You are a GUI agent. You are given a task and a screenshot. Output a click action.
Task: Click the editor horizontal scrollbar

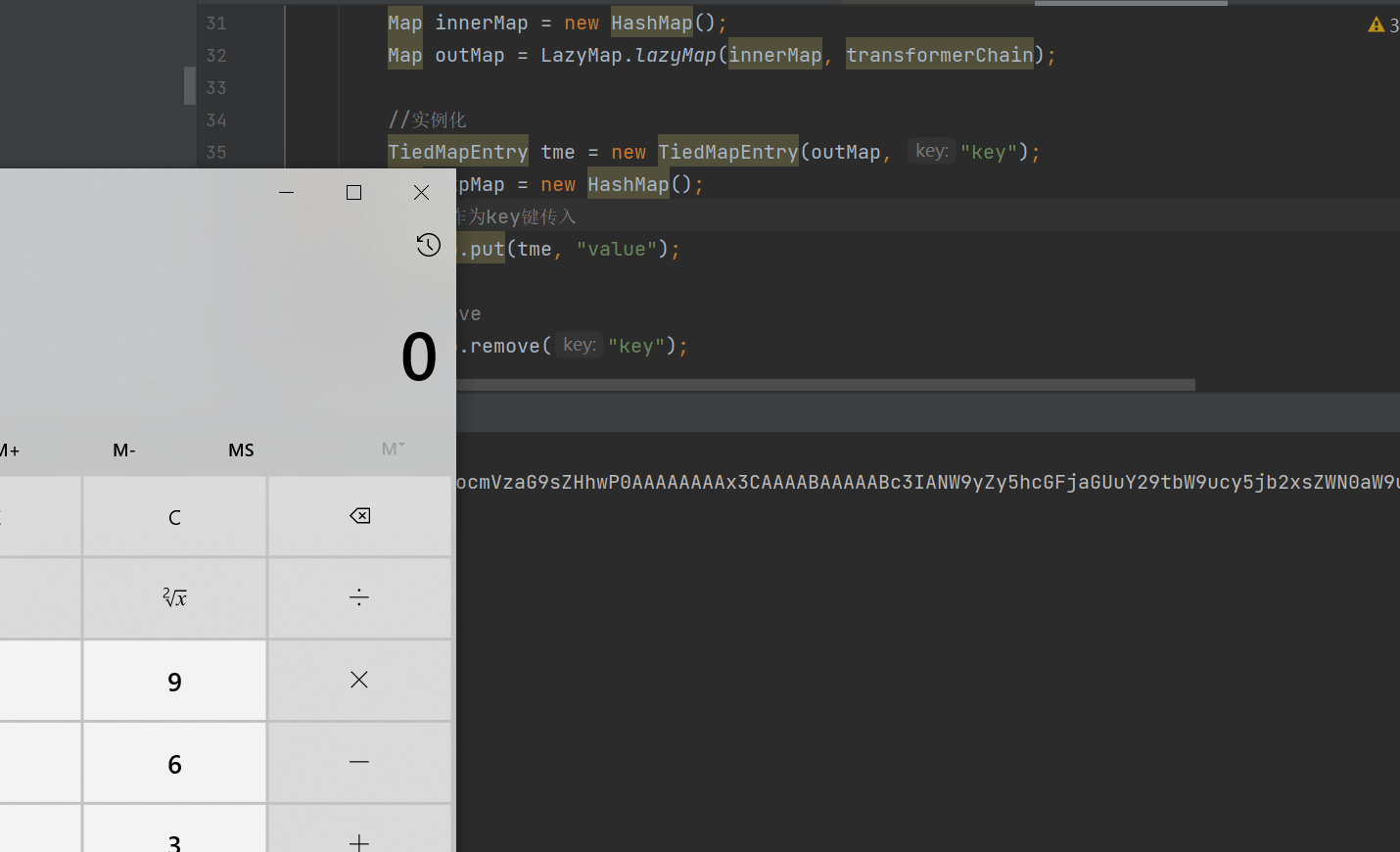coord(825,385)
